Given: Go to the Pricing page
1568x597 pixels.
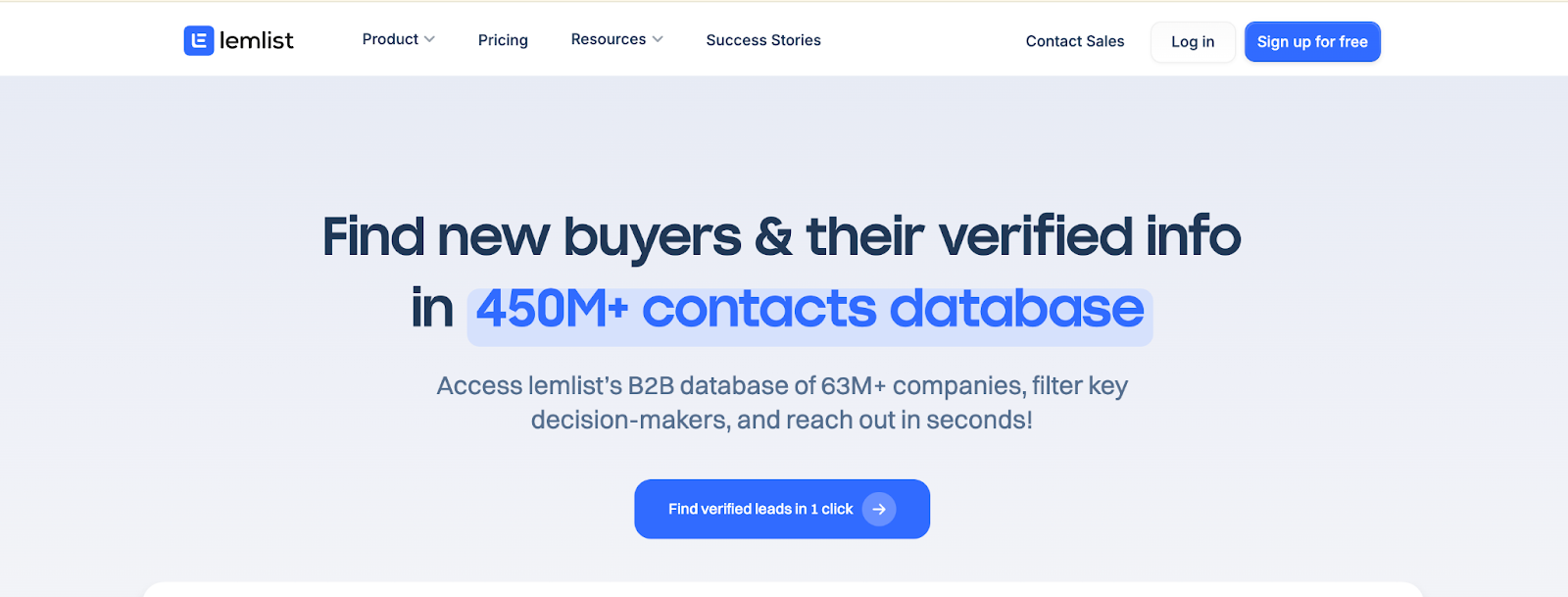Looking at the screenshot, I should click(503, 40).
